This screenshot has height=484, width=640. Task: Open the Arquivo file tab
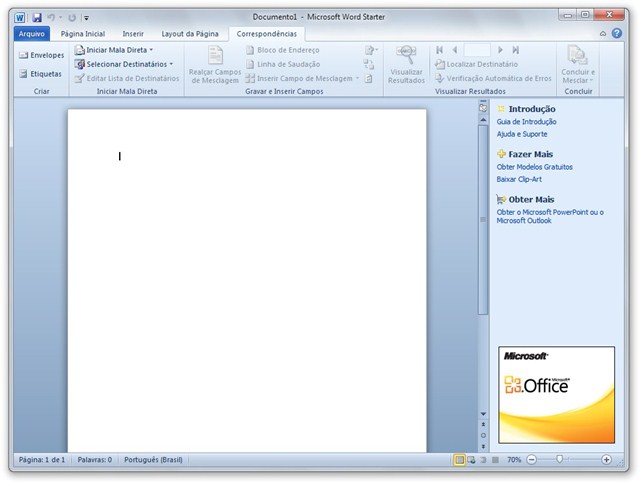point(32,34)
